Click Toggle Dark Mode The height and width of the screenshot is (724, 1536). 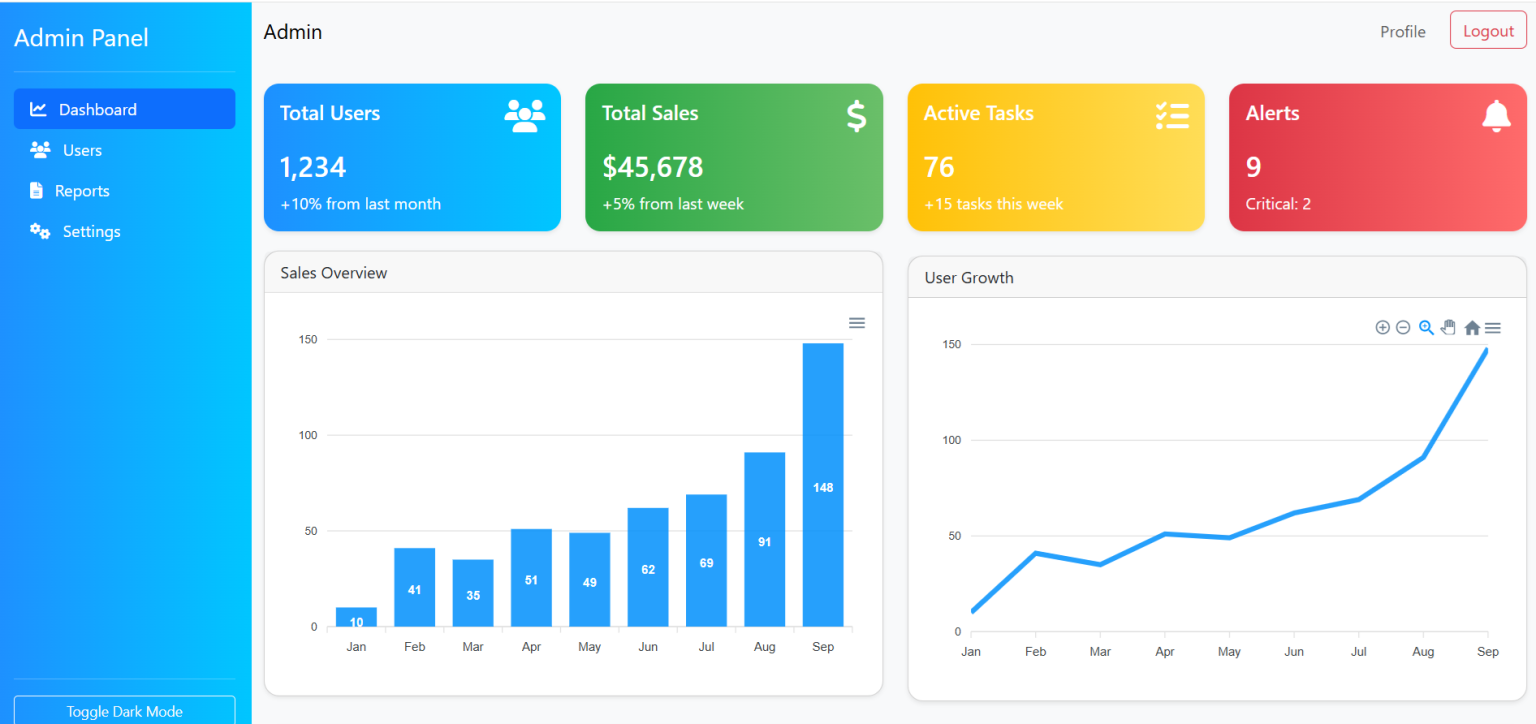(124, 711)
